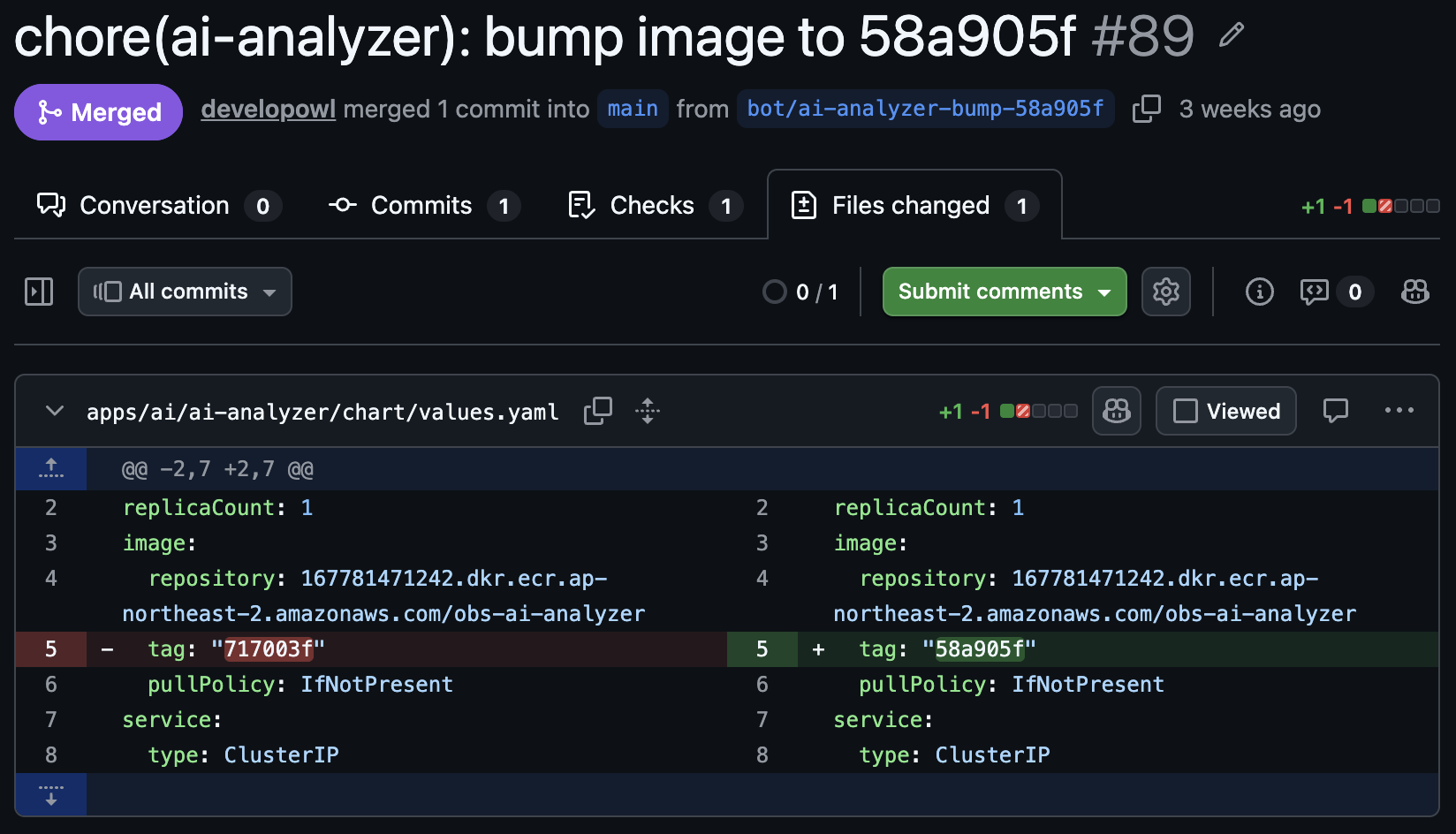Switch to the Conversation tab
Image resolution: width=1456 pixels, height=834 pixels.
[x=159, y=205]
